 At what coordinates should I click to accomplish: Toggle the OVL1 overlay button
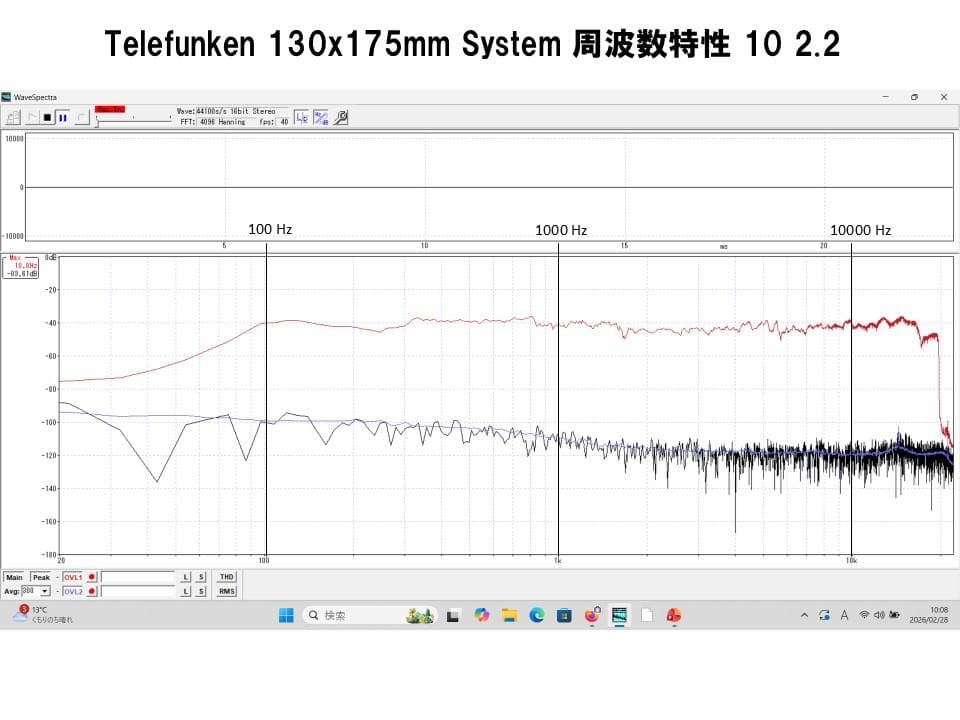tap(73, 577)
